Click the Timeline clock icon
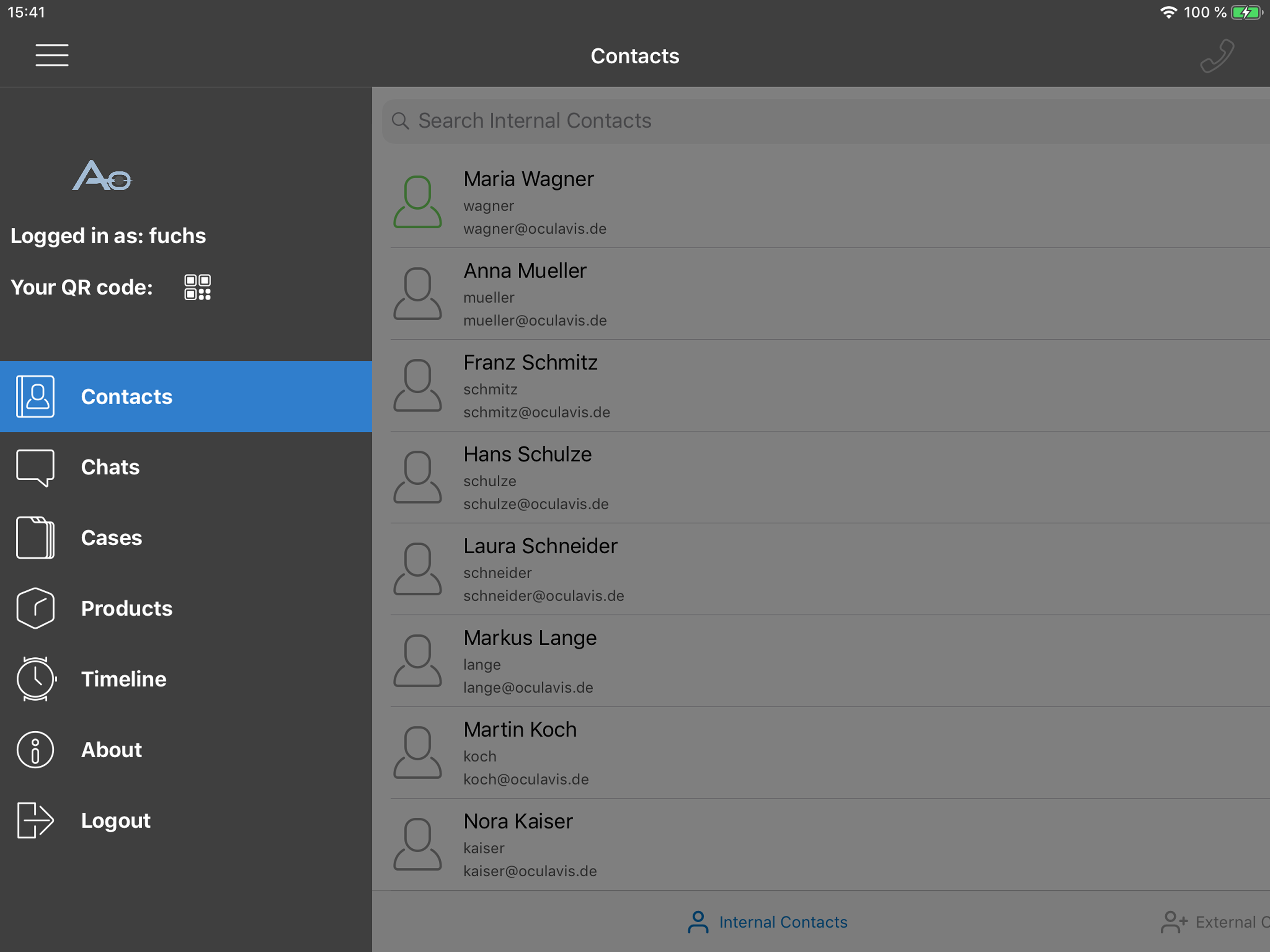Screen dimensions: 1270x952 36,679
